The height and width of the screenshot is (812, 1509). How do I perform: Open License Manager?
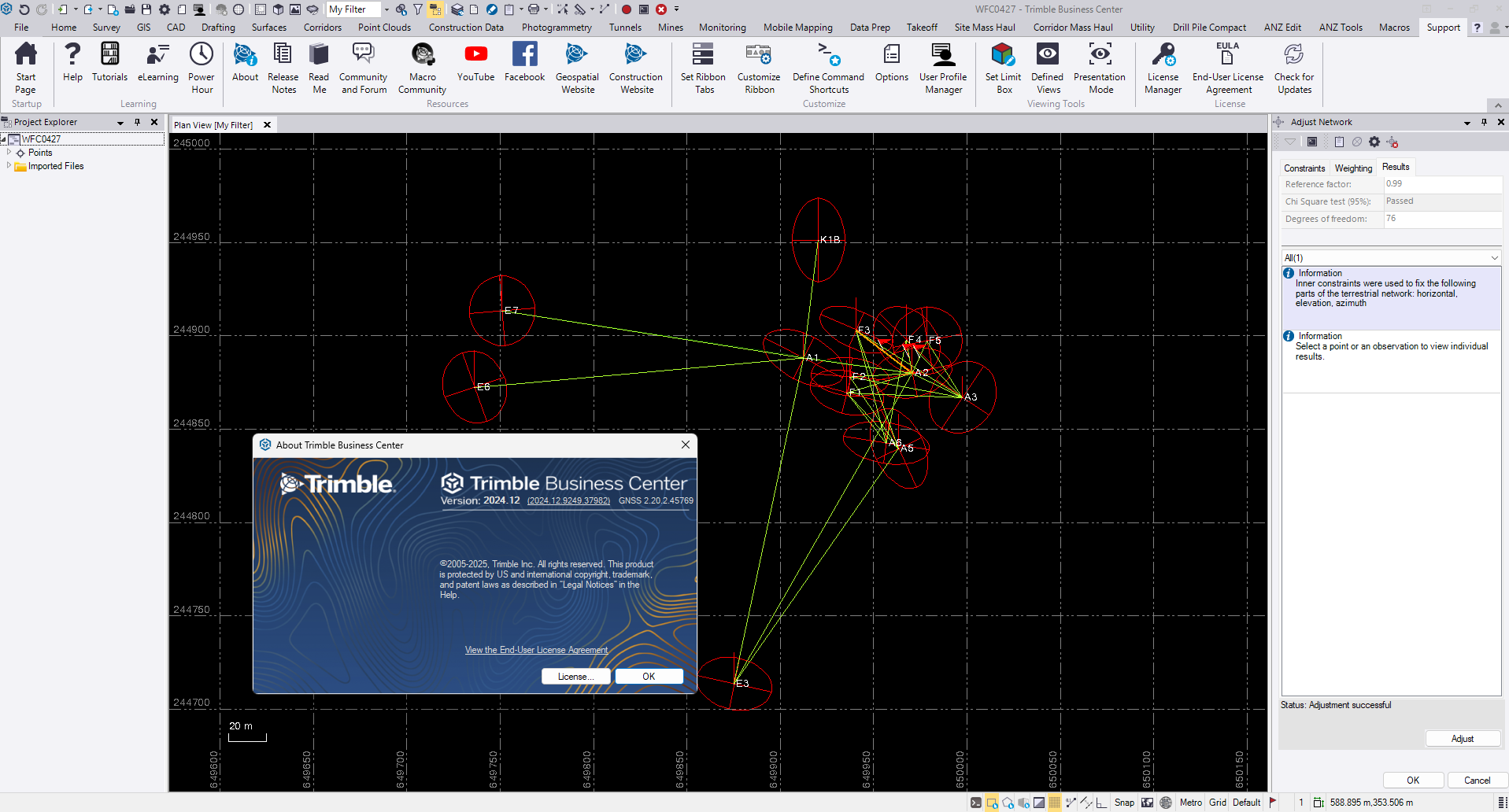(1163, 68)
